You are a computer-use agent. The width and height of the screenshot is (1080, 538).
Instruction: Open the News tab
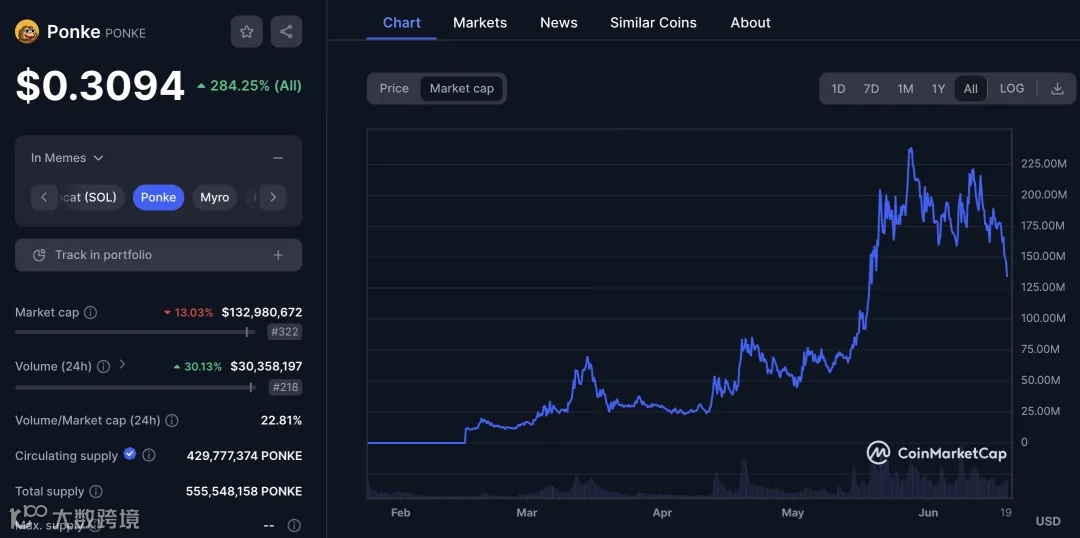(x=559, y=23)
